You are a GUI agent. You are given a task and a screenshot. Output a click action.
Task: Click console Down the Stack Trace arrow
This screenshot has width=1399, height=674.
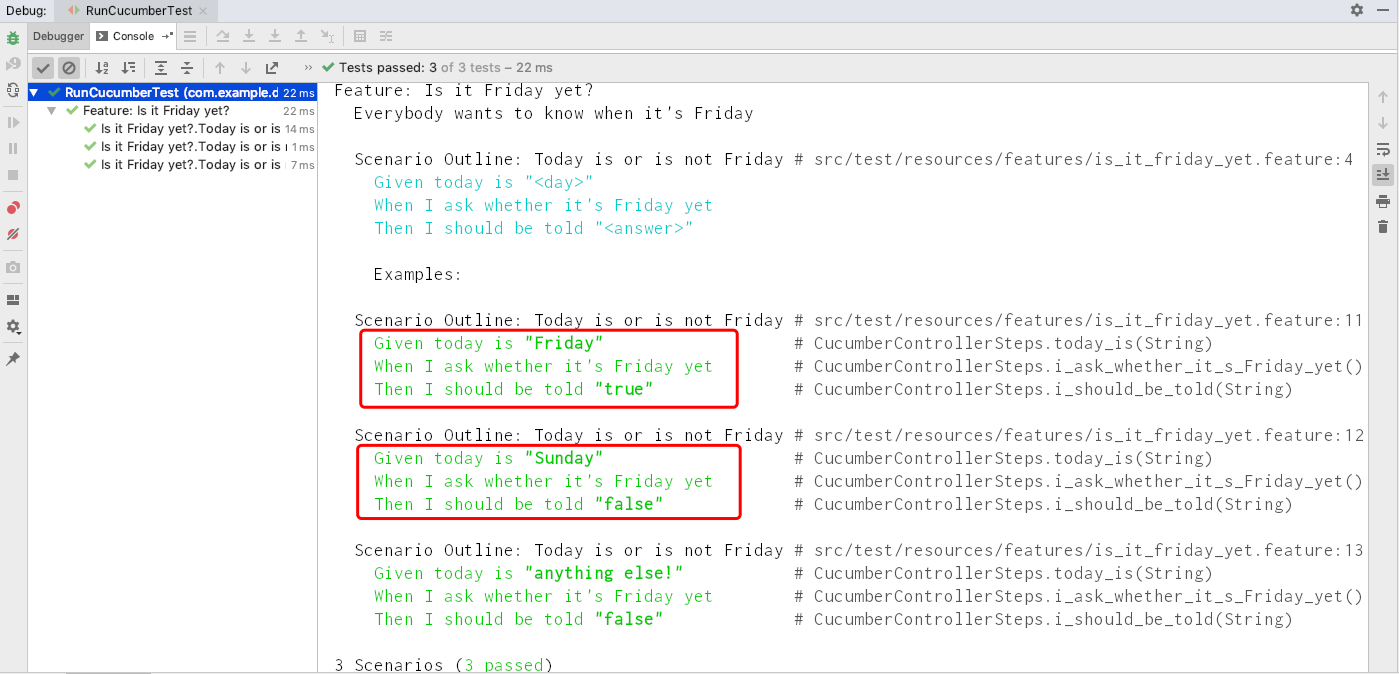(1383, 123)
